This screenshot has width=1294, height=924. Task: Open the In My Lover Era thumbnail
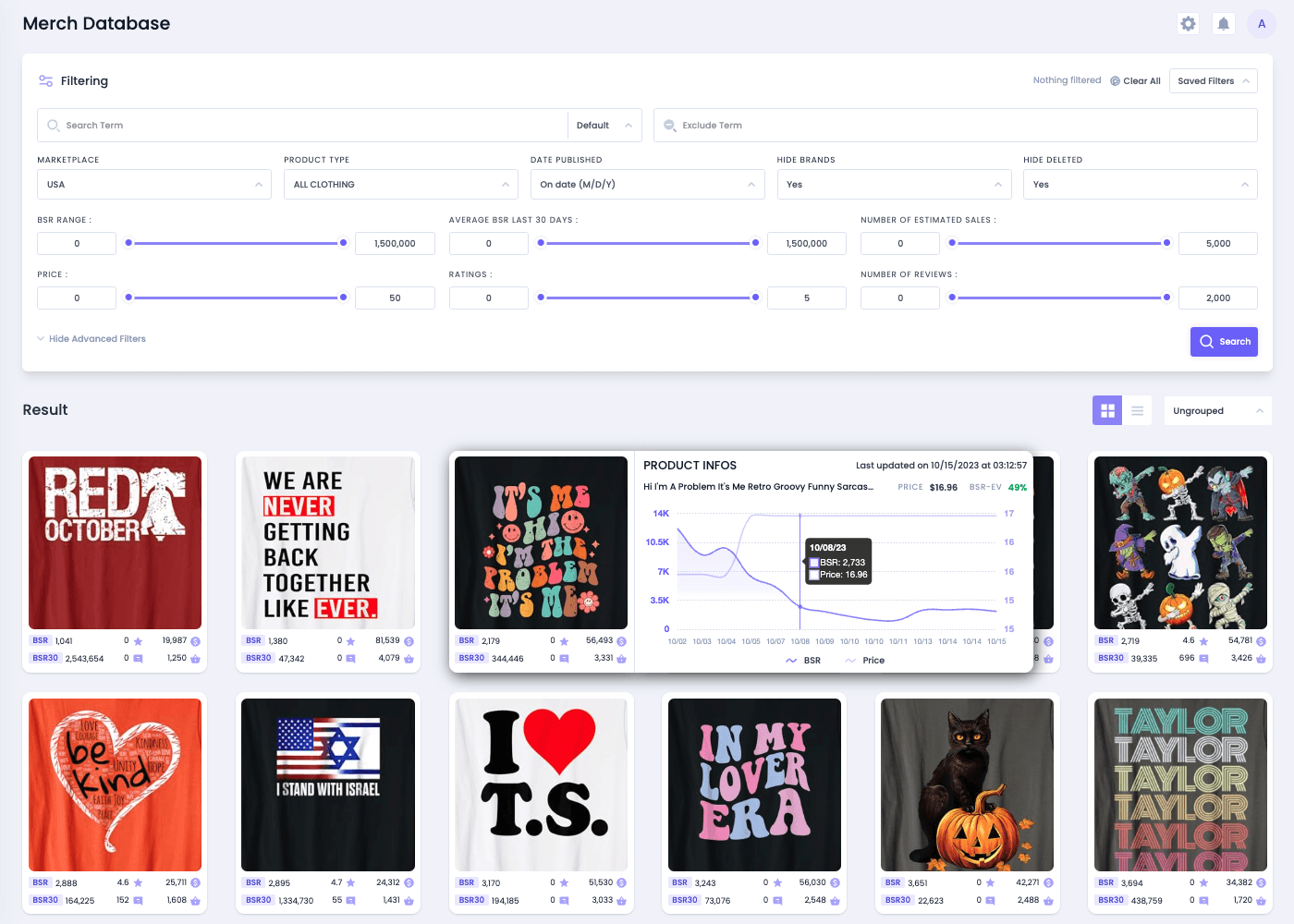pyautogui.click(x=755, y=784)
